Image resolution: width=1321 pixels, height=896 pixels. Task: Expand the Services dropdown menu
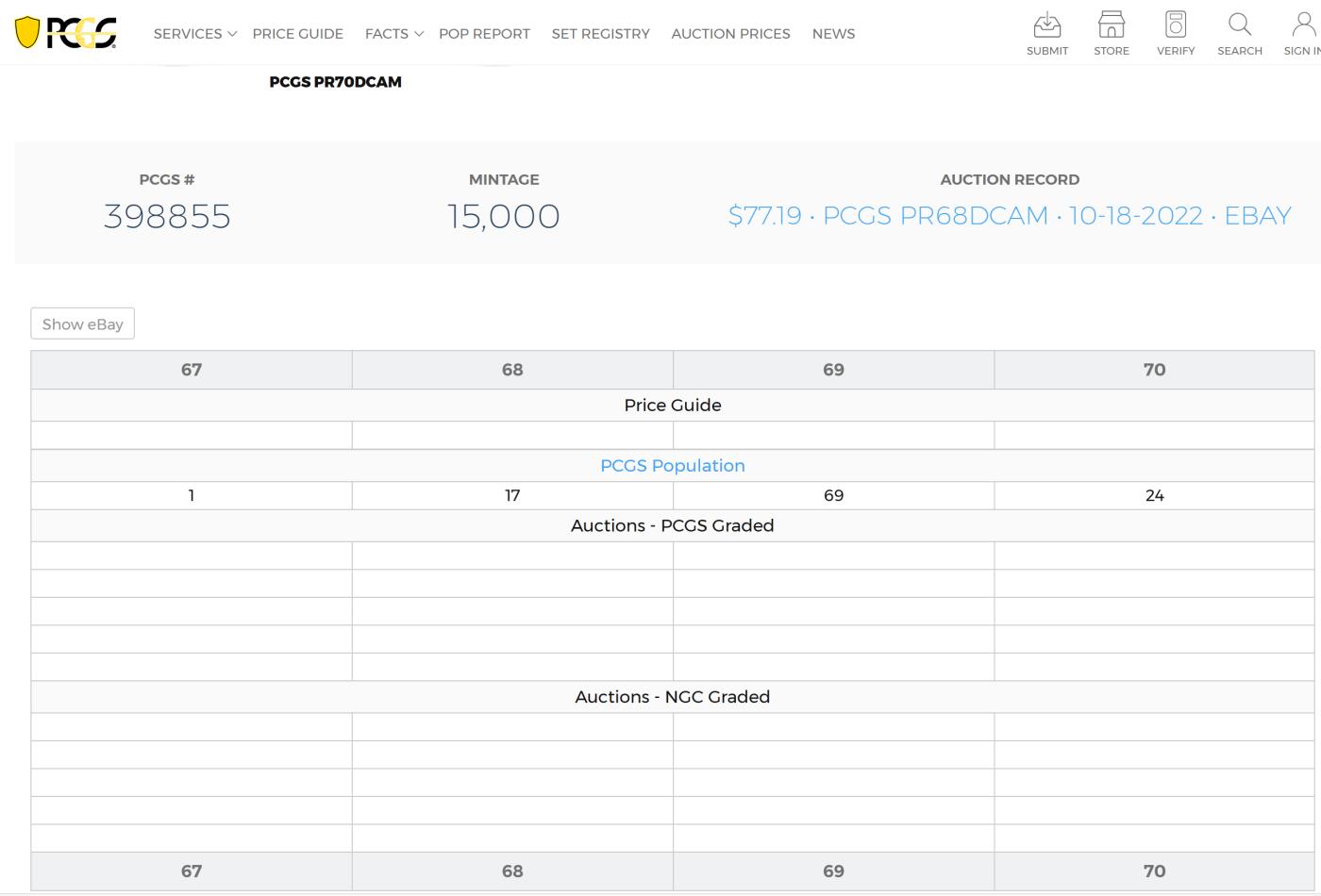194,34
